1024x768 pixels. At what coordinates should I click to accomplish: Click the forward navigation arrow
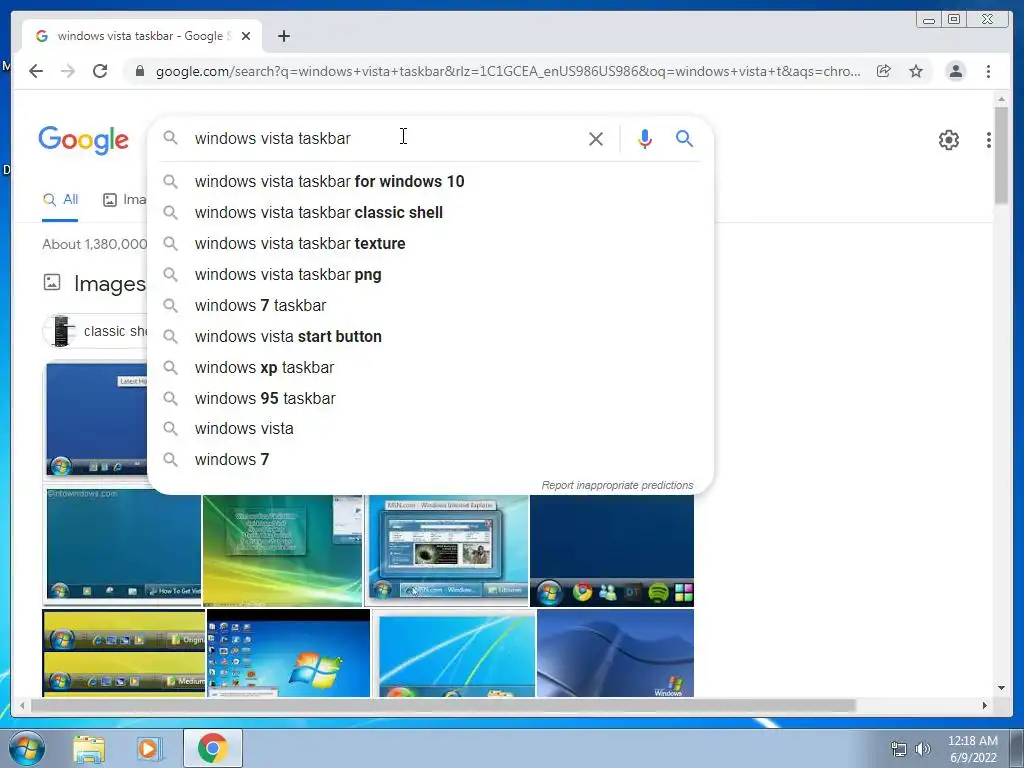(68, 71)
